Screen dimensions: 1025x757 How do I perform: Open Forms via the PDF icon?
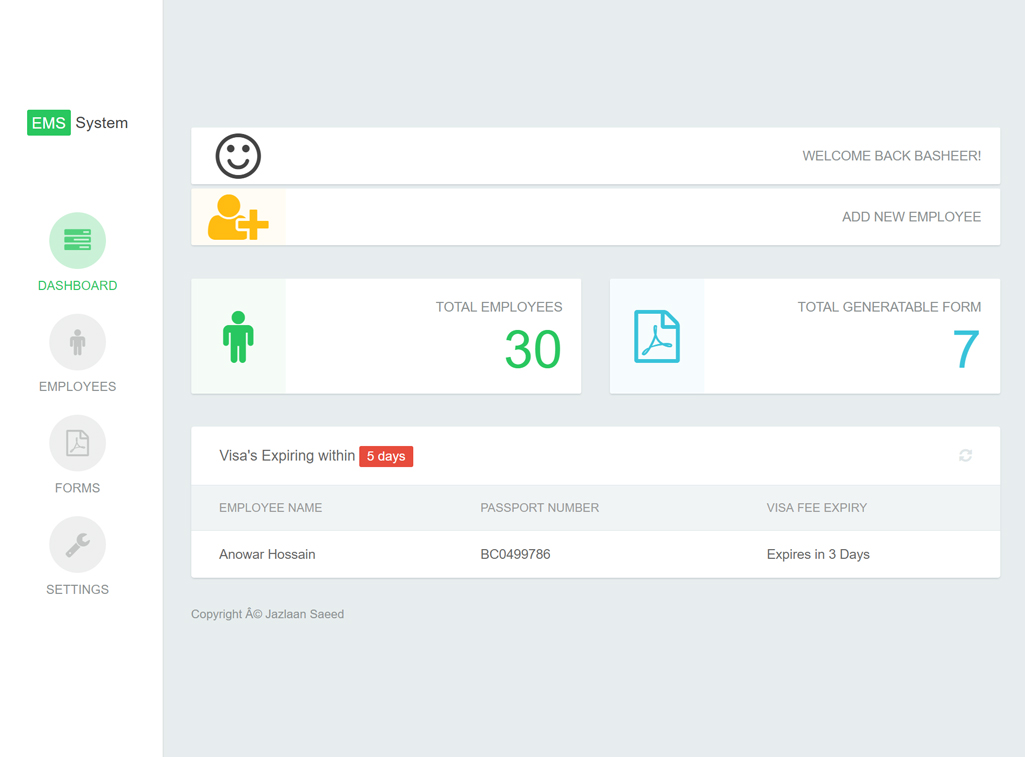77,443
